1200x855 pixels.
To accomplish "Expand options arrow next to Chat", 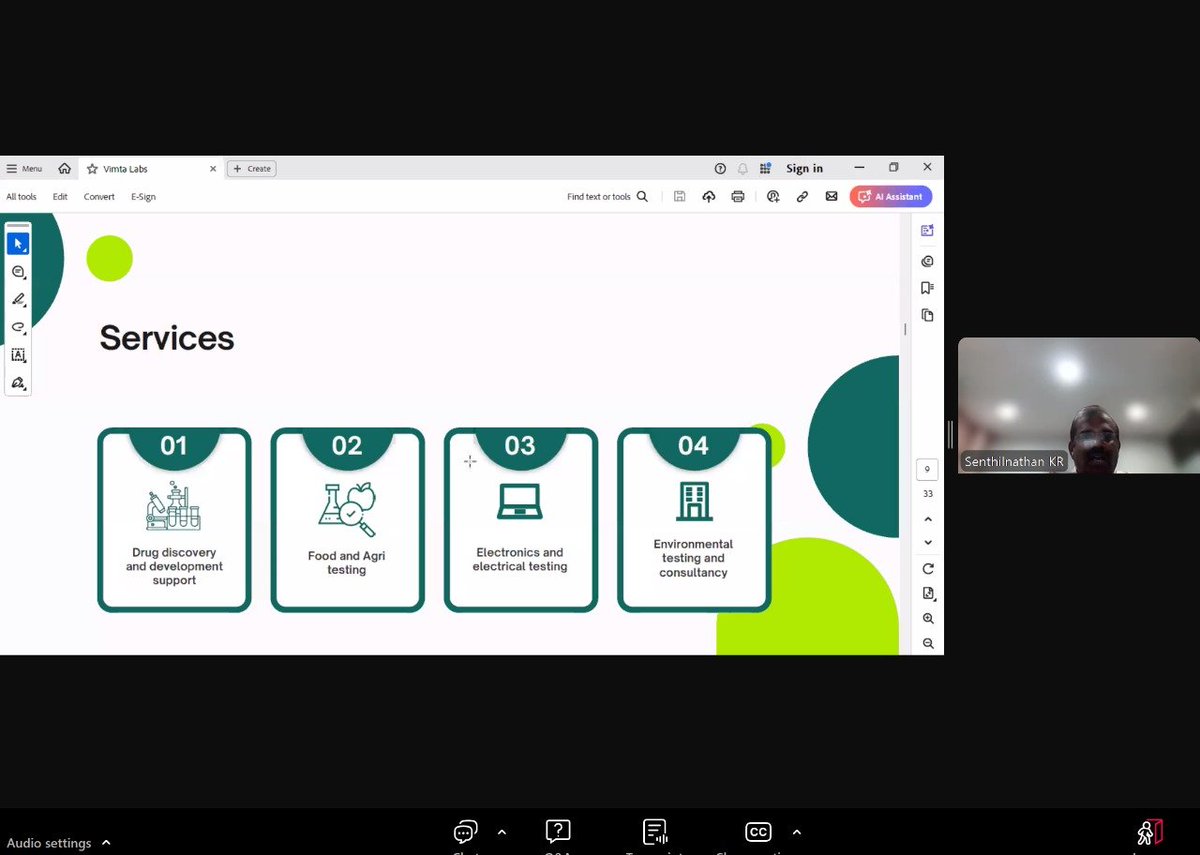I will [x=502, y=832].
